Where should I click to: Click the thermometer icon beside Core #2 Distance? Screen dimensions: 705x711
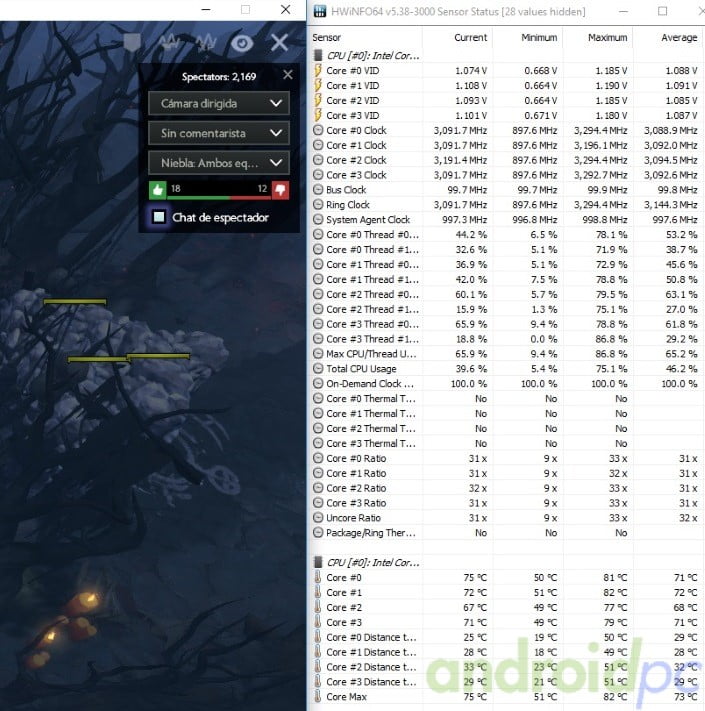[318, 667]
